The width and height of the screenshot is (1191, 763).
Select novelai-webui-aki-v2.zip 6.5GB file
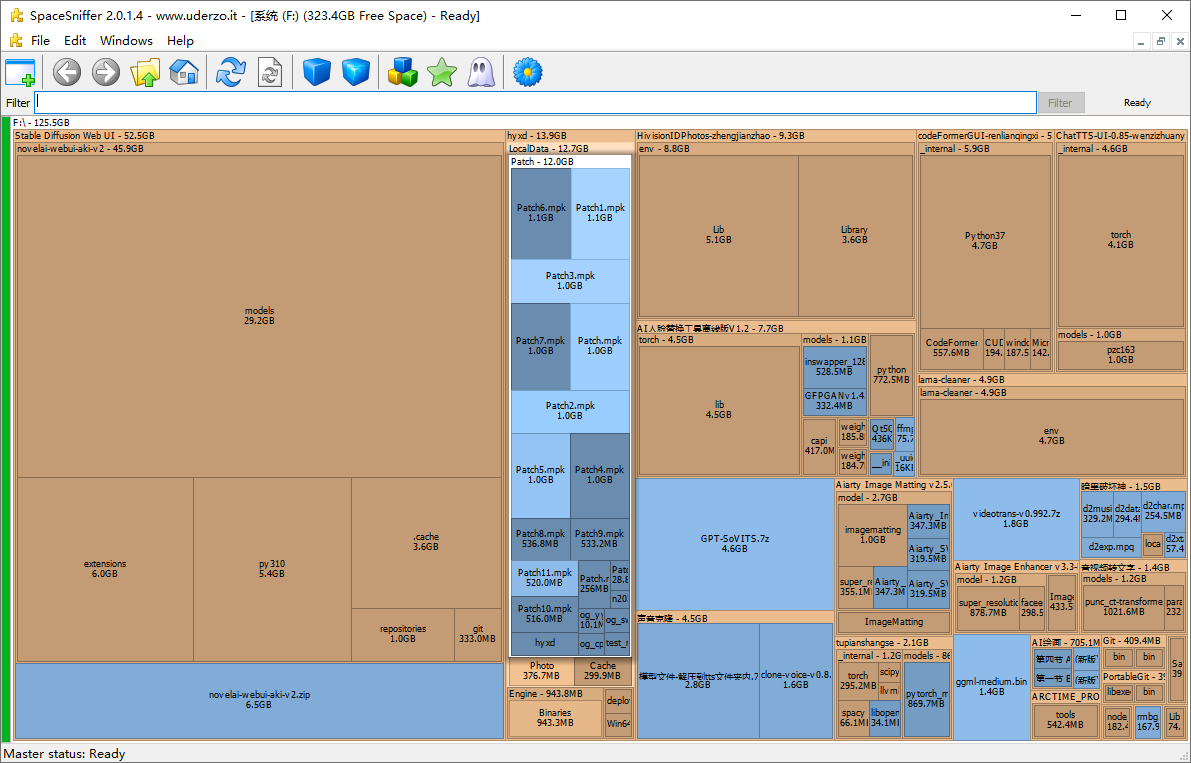[259, 700]
